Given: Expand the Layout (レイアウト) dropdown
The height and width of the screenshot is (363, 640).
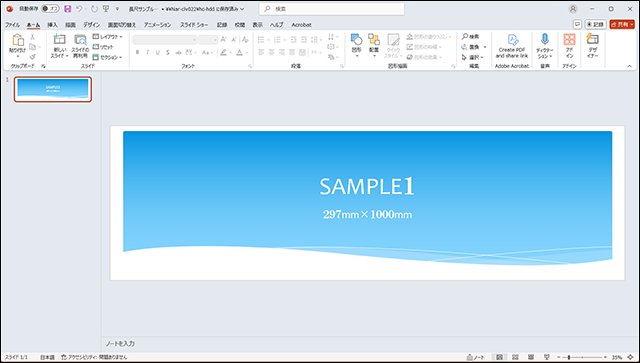Looking at the screenshot, I should pos(107,37).
